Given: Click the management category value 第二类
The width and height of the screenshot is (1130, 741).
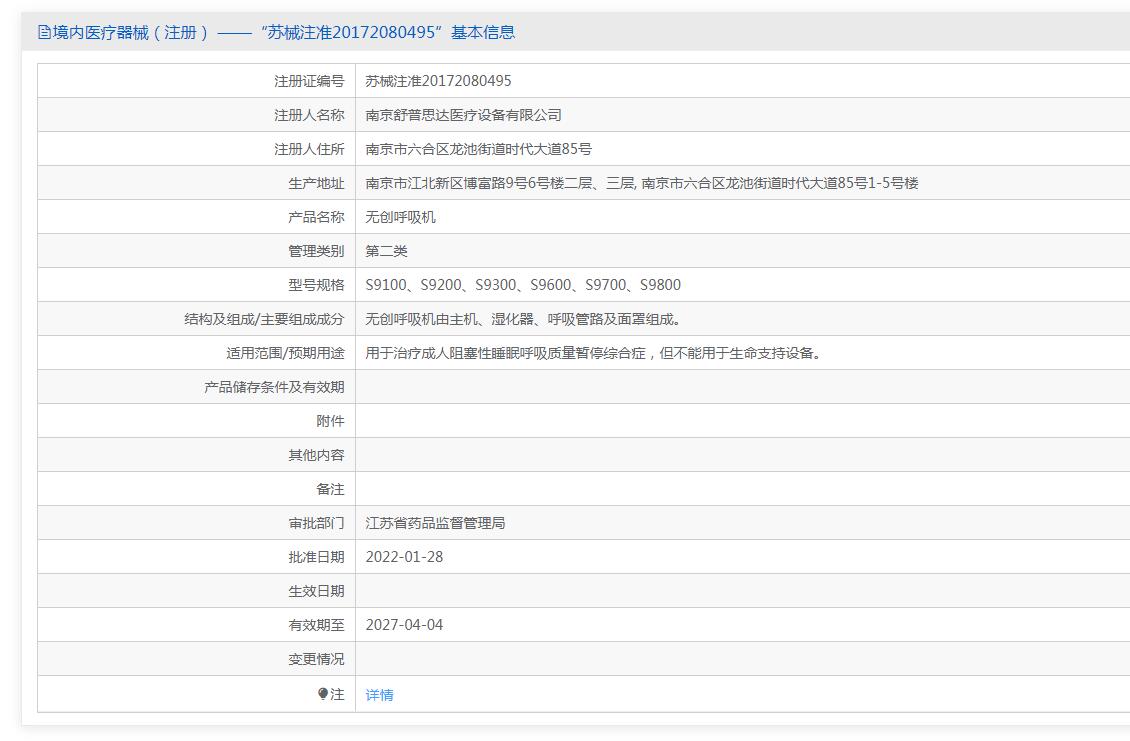Looking at the screenshot, I should click(x=386, y=251).
